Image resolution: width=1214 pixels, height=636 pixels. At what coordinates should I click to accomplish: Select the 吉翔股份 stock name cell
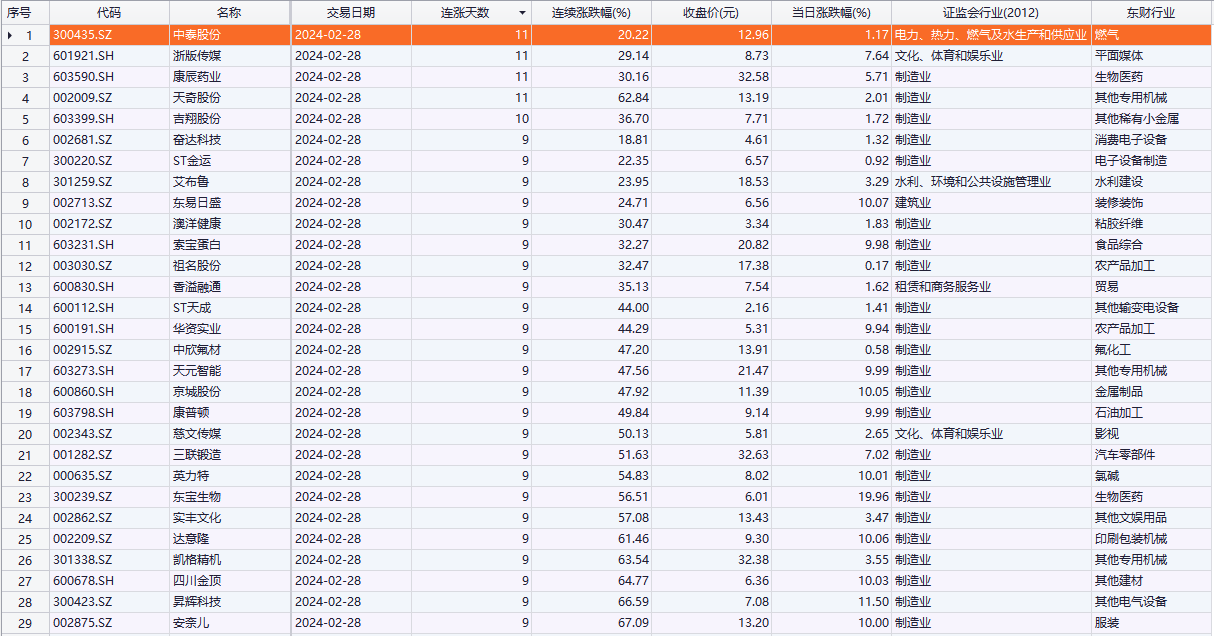(196, 119)
